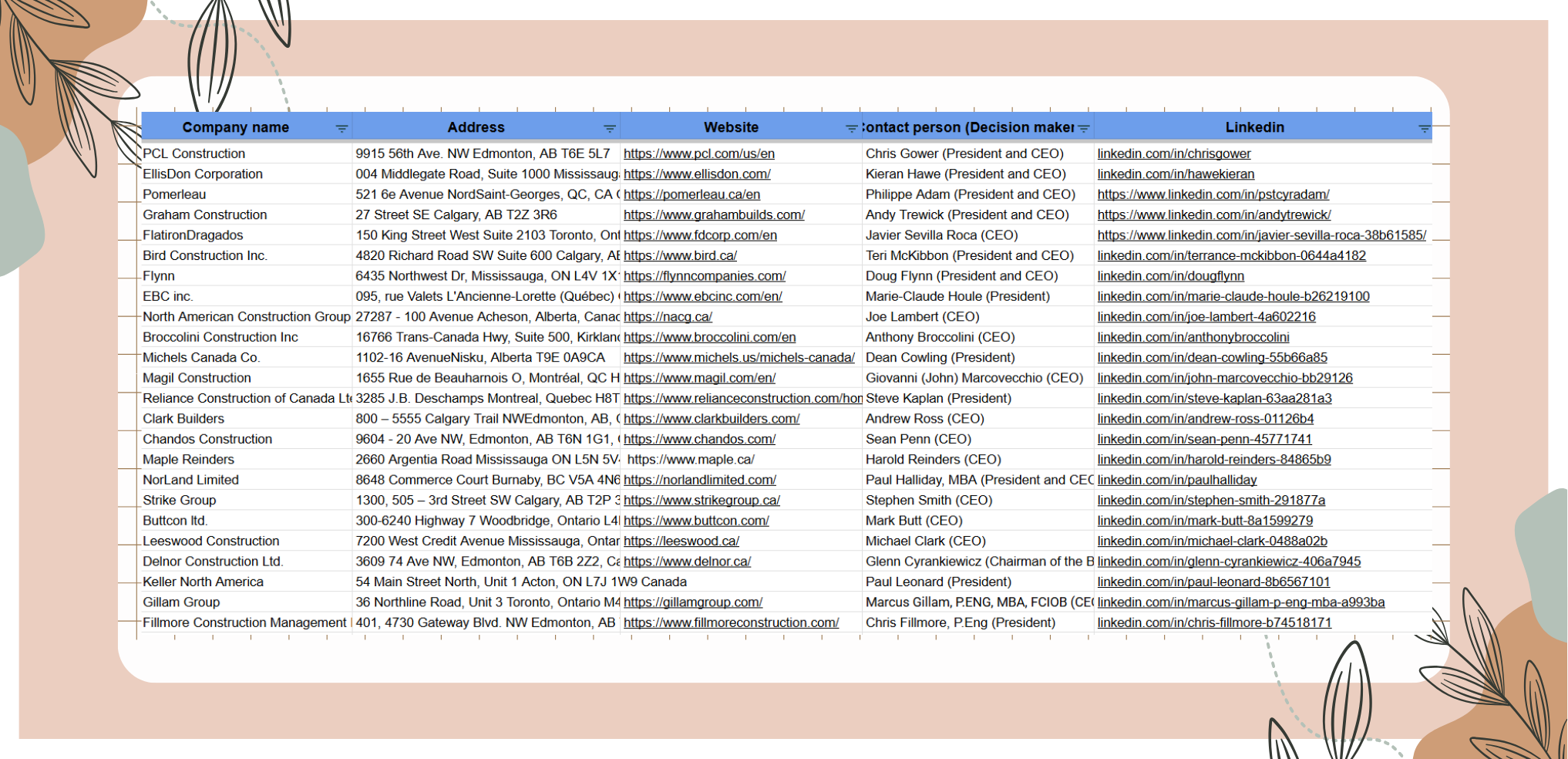Open the chris-fillmore LinkedIn link
The image size is (1568, 759).
[1215, 622]
